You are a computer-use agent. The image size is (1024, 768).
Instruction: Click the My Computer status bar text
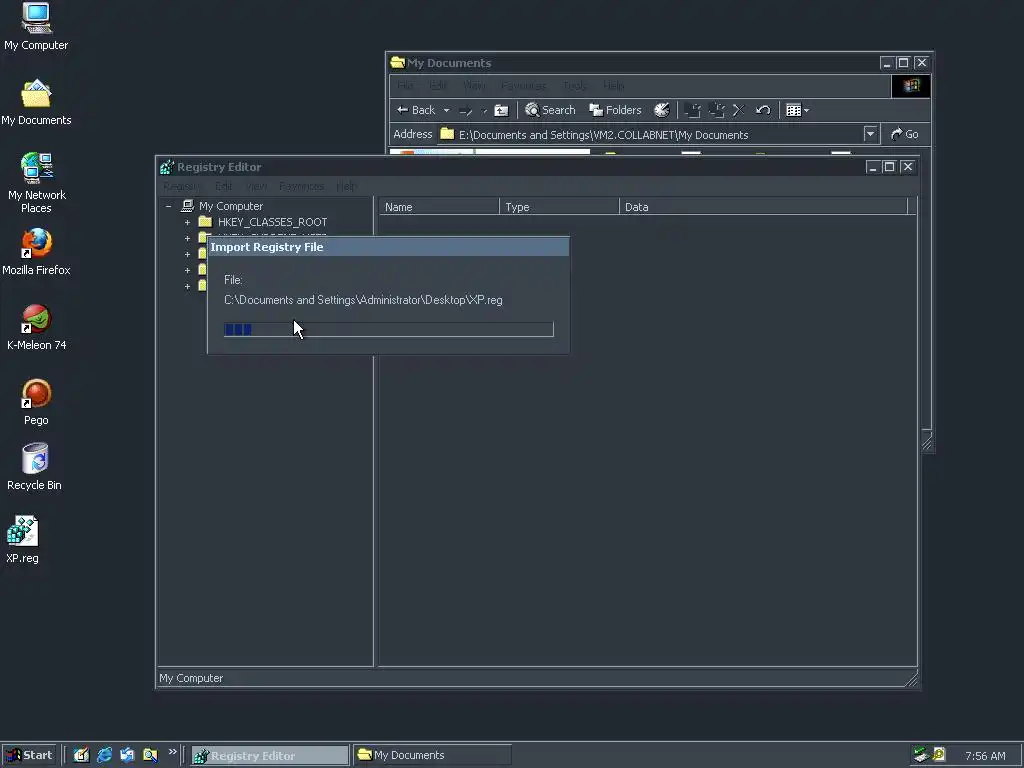191,679
